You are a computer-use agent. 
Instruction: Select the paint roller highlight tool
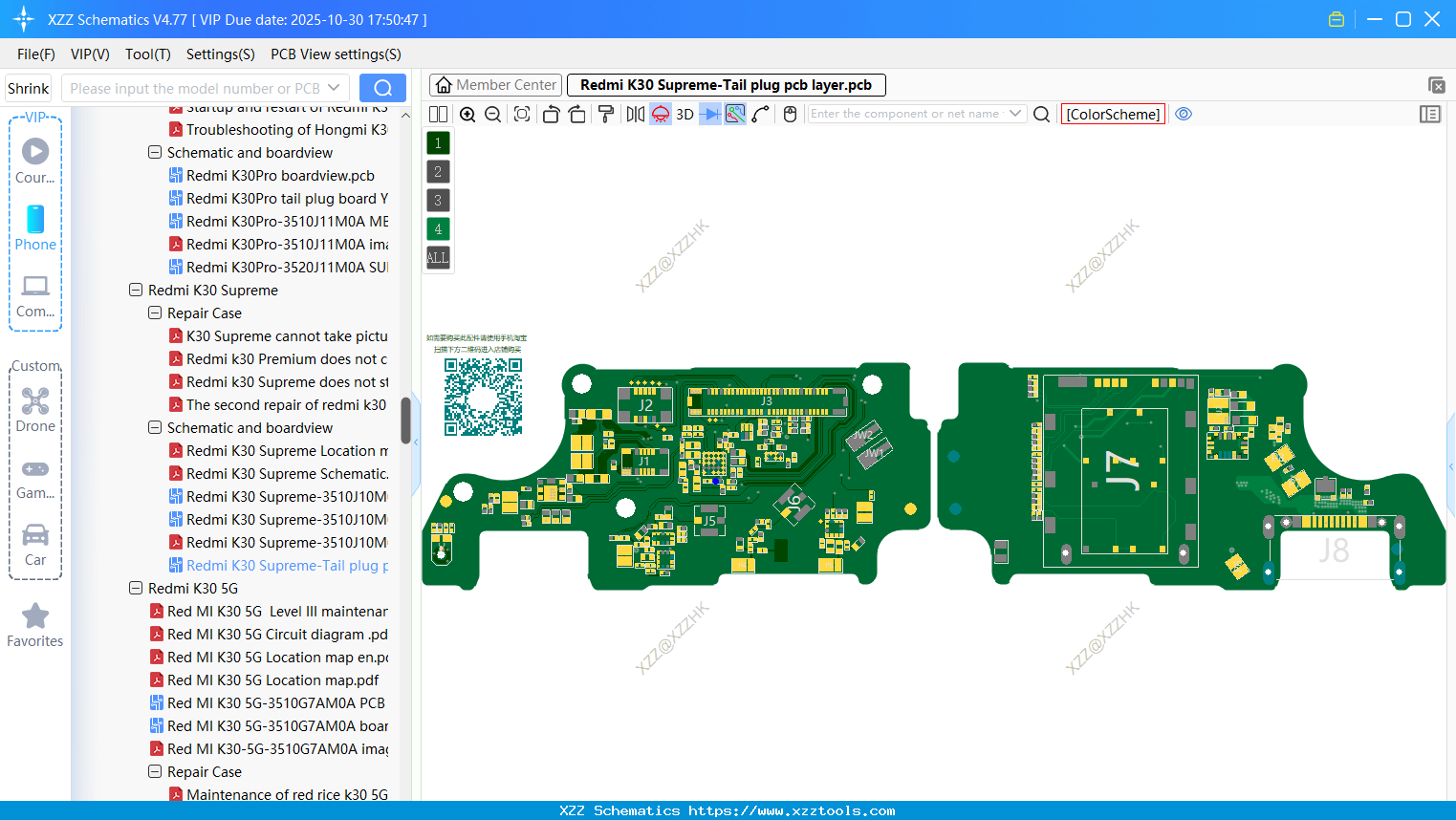(x=606, y=115)
